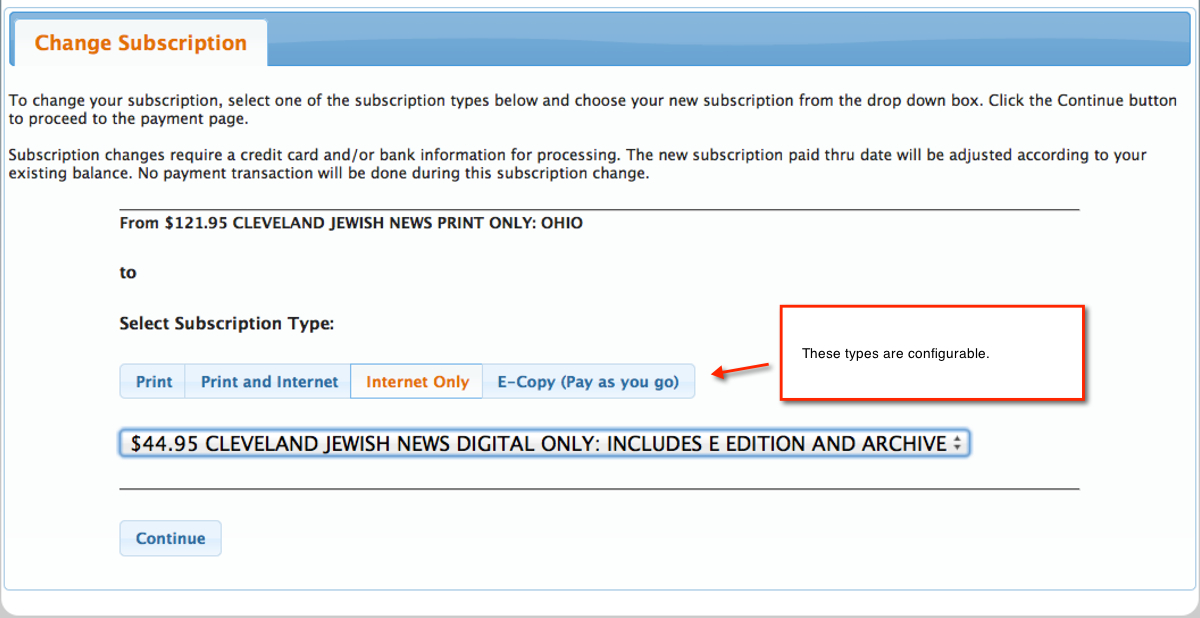
Task: Pick E-Copy (Pay as you go) type
Action: pyautogui.click(x=588, y=382)
